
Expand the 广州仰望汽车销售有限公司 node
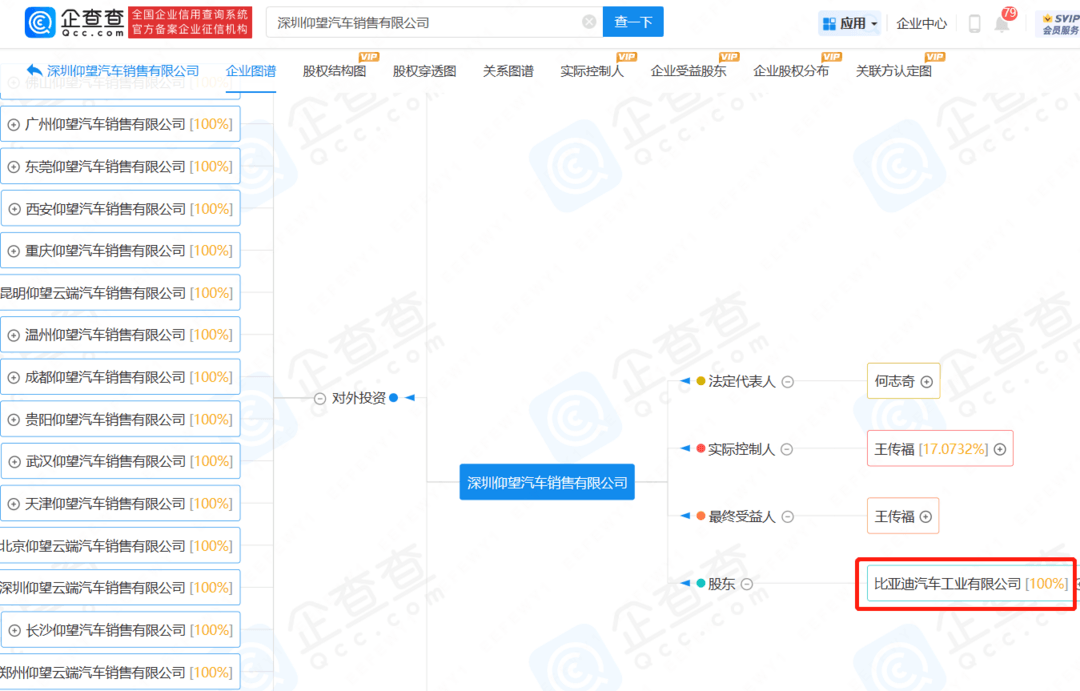point(13,125)
